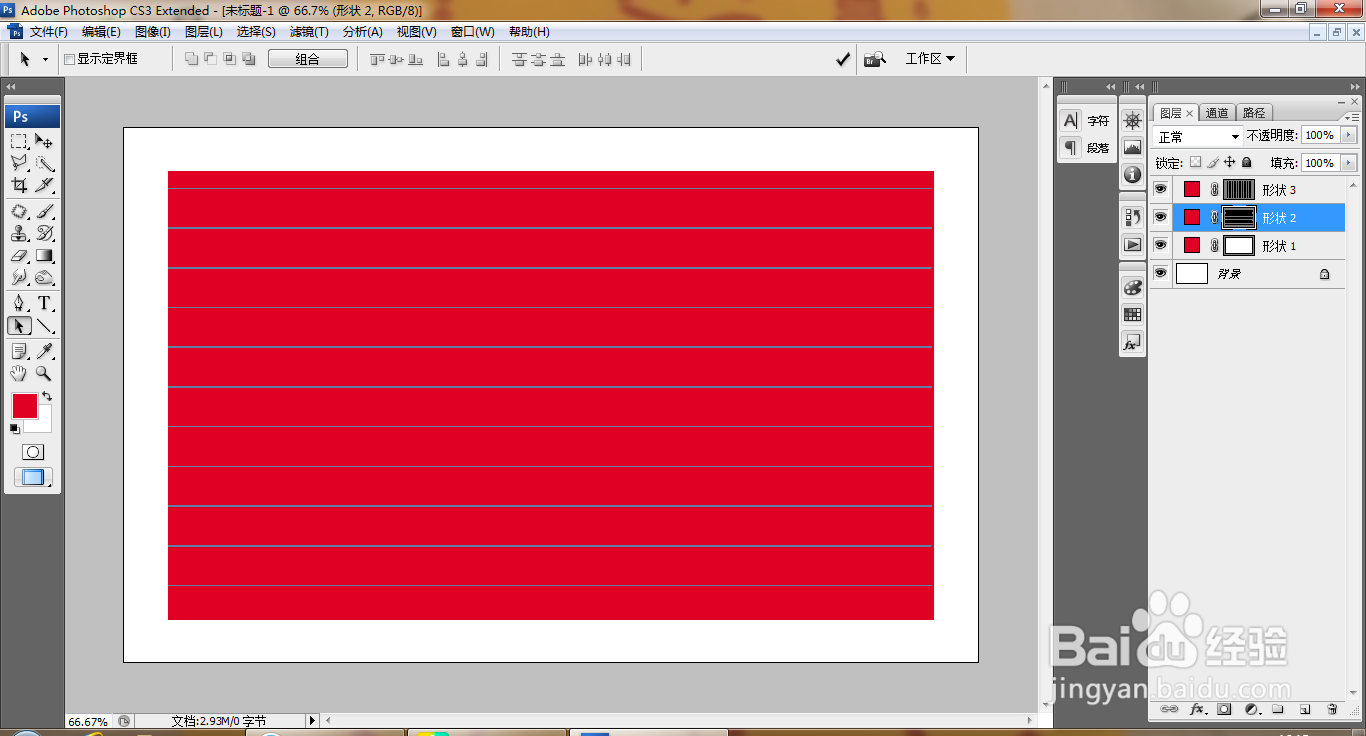Viewport: 1366px width, 736px height.
Task: Add a layer style with fx
Action: click(1197, 709)
